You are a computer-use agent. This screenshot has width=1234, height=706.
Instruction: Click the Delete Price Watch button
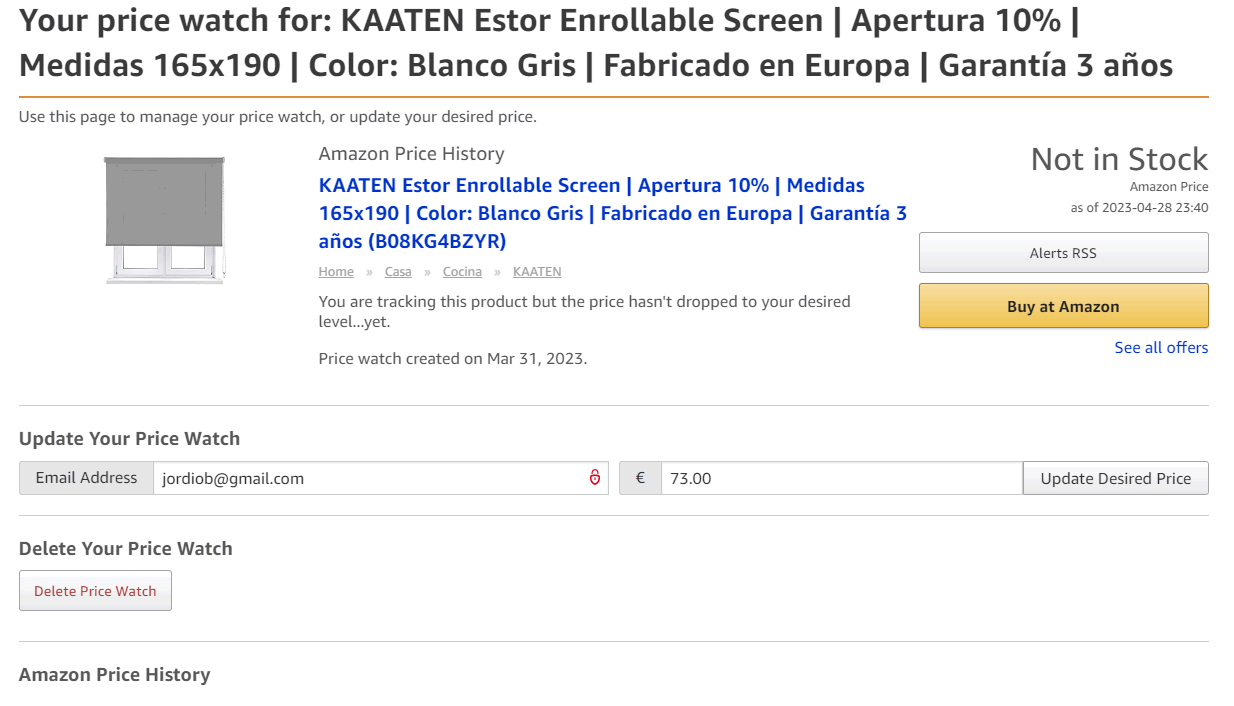pos(95,591)
